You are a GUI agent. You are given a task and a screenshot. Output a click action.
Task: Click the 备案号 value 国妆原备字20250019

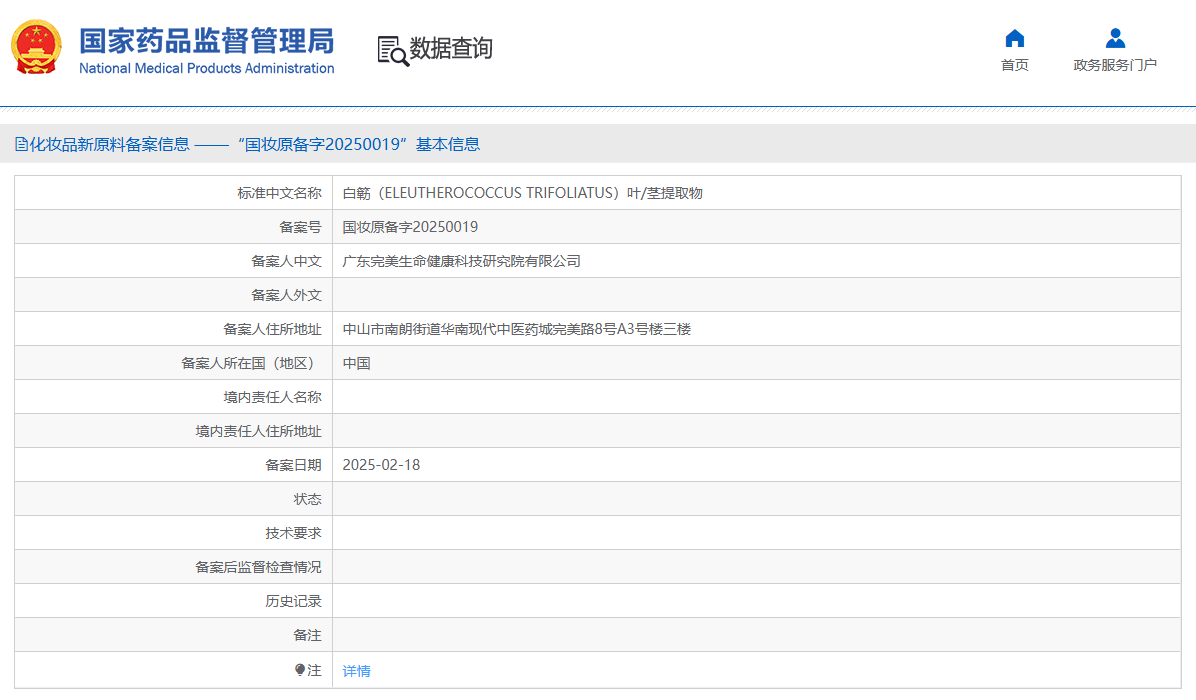(410, 227)
